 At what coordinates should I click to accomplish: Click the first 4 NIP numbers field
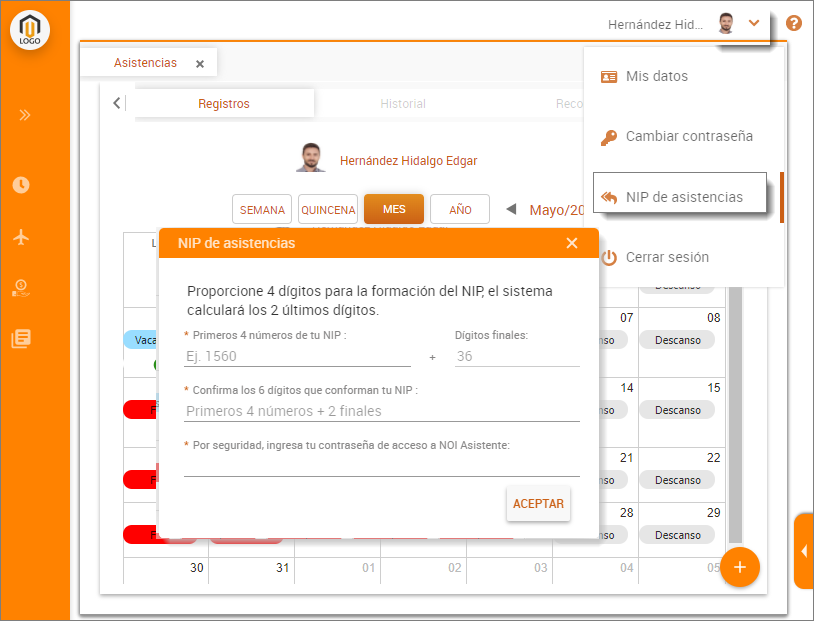click(297, 355)
